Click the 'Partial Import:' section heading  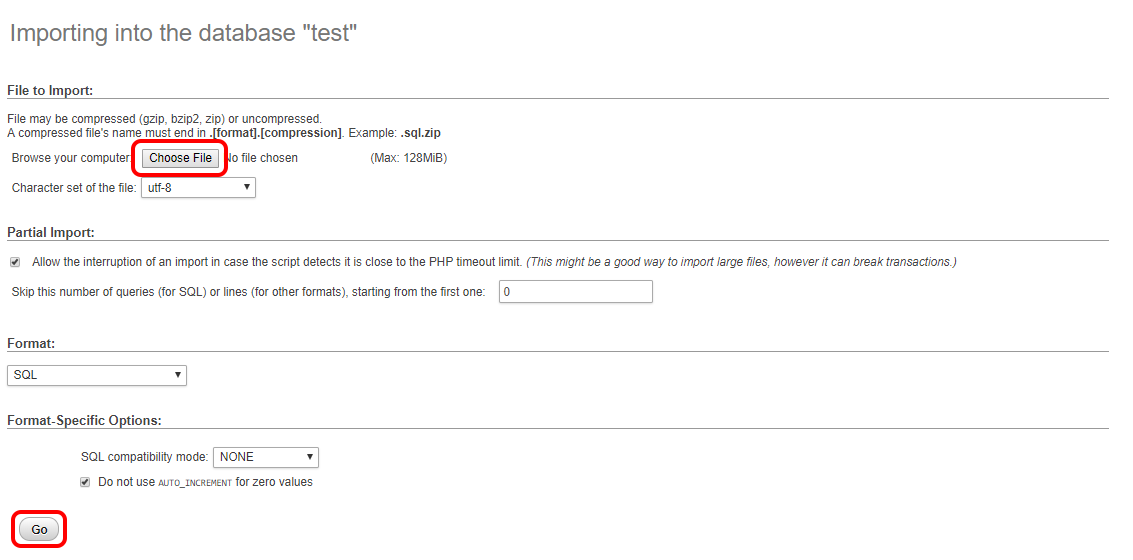point(51,232)
